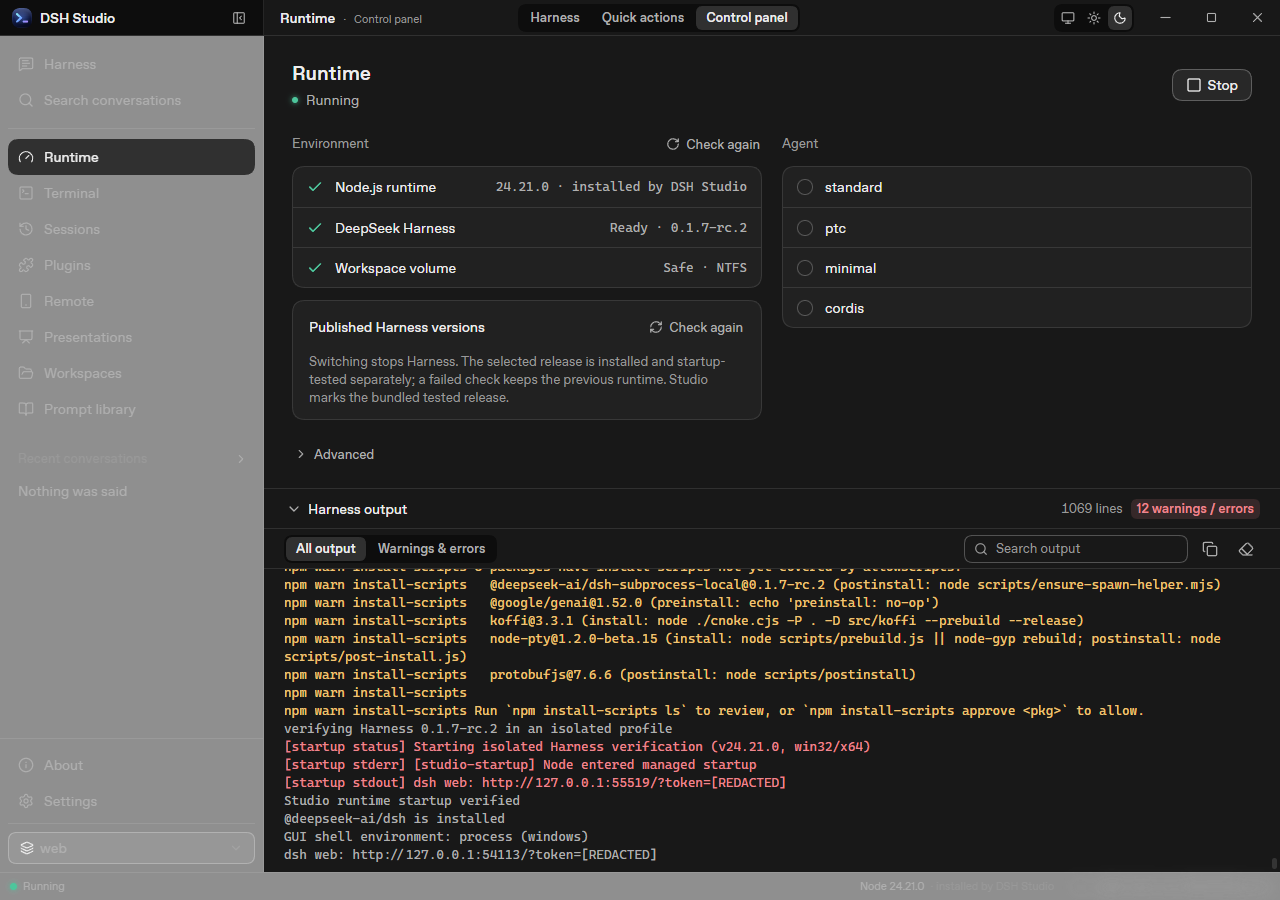The image size is (1280, 900).
Task: Select the cordis agent radio button
Action: pos(805,308)
